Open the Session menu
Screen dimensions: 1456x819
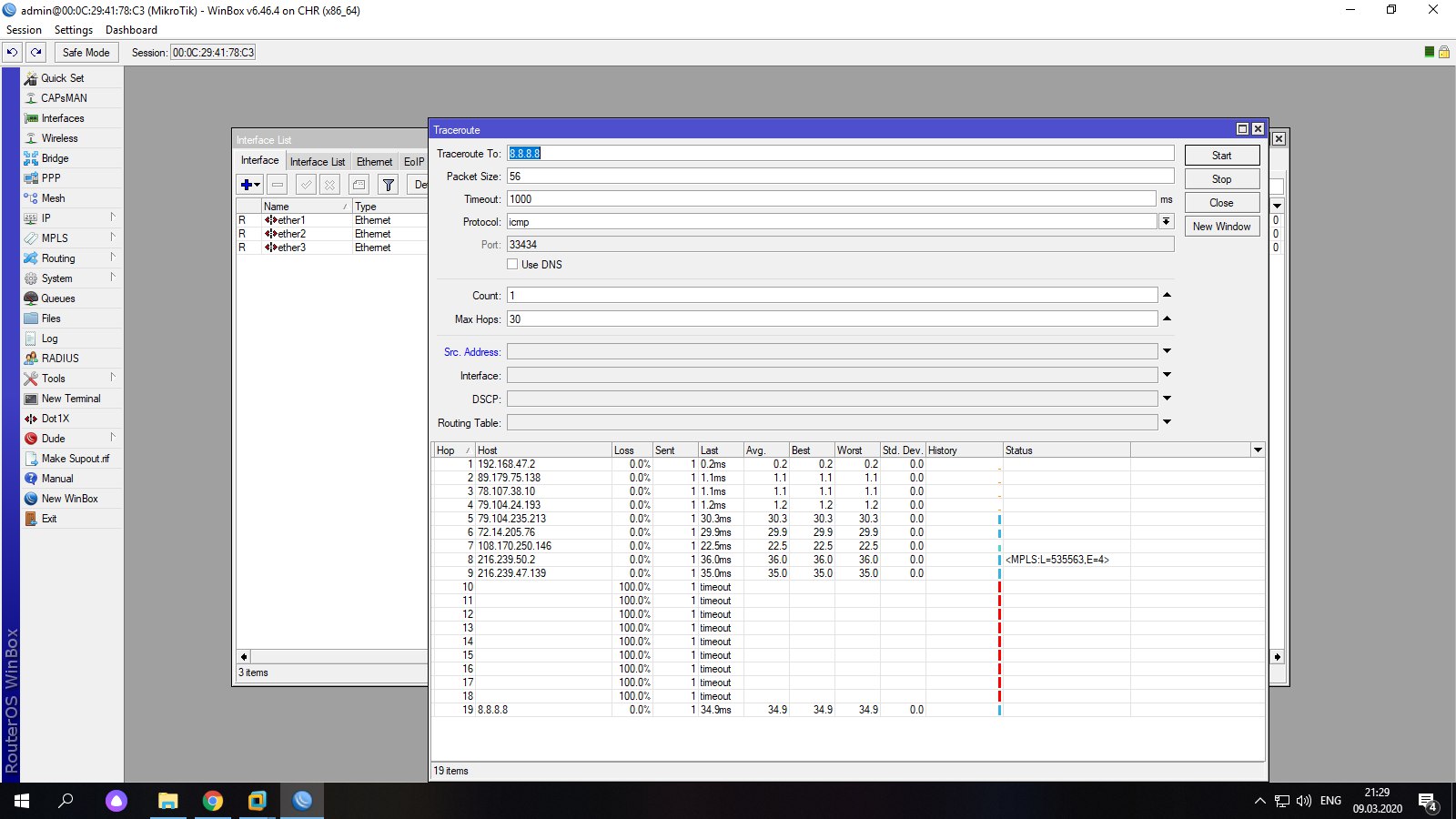(24, 30)
